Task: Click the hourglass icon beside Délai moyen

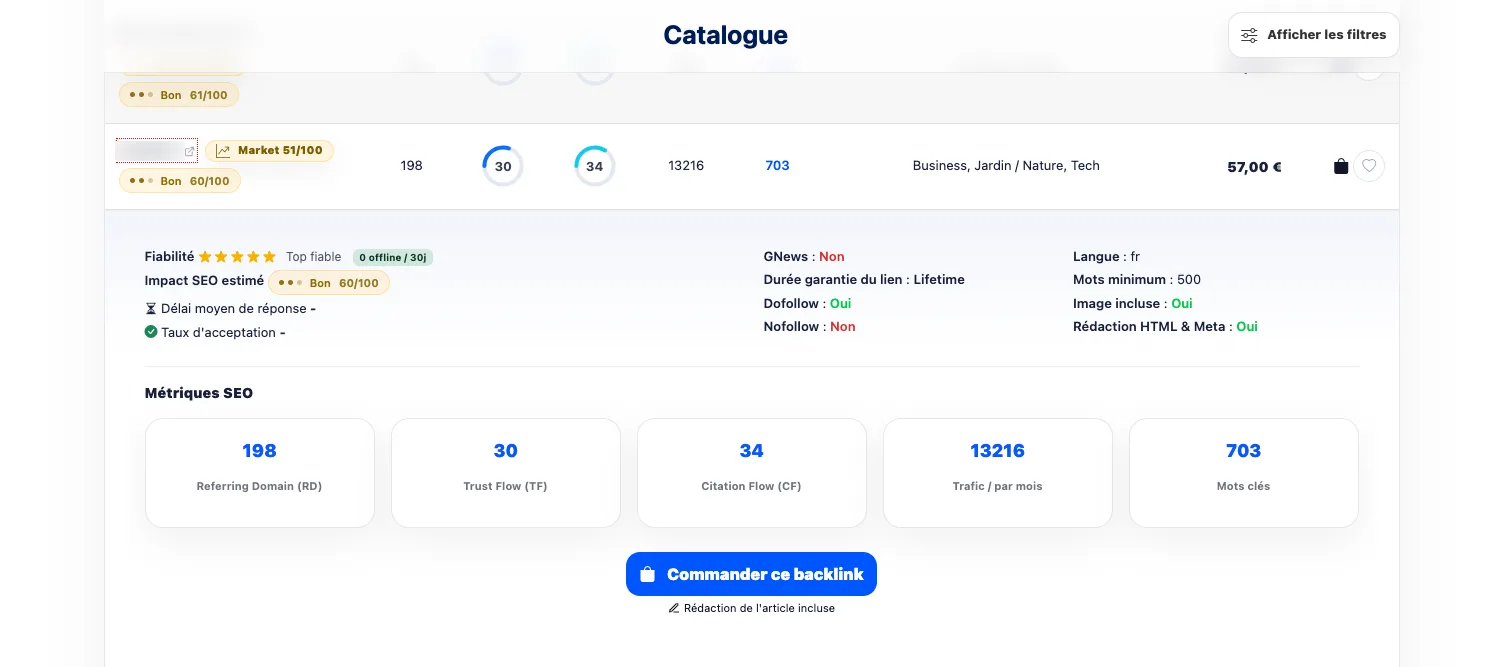Action: click(x=151, y=309)
